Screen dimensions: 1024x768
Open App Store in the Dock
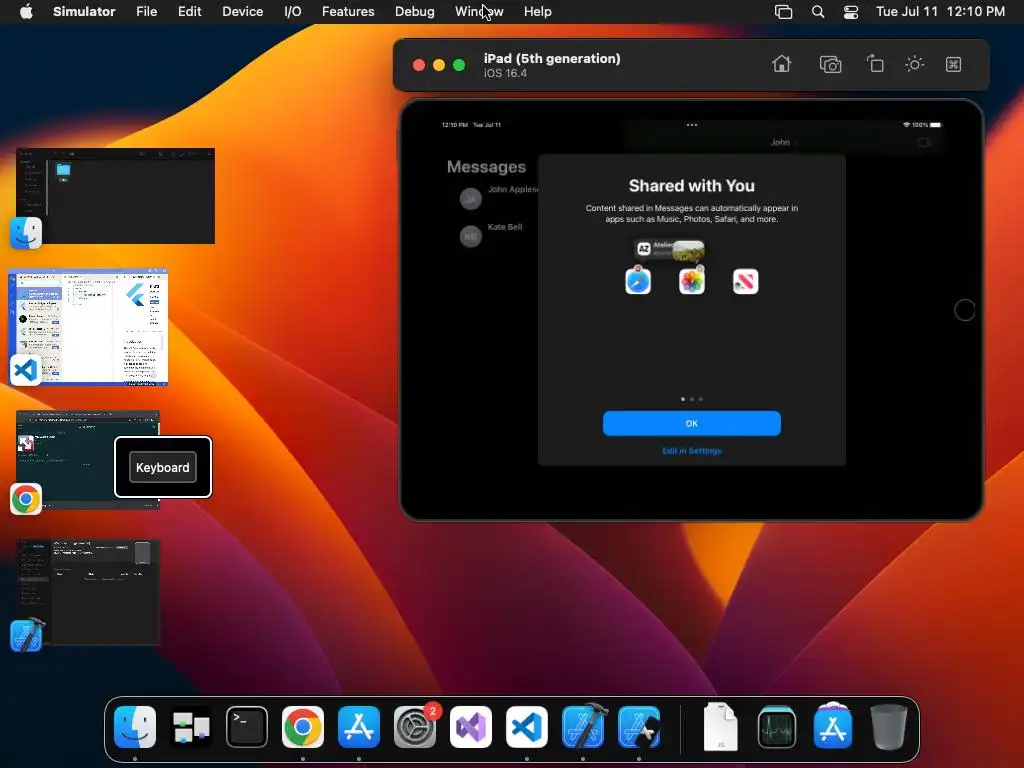(359, 727)
